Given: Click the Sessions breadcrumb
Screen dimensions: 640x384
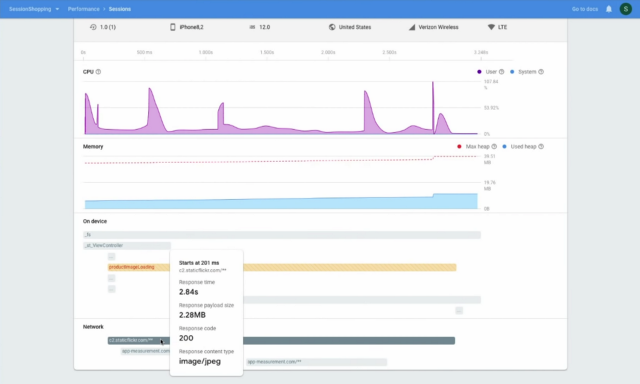Looking at the screenshot, I should coord(120,9).
